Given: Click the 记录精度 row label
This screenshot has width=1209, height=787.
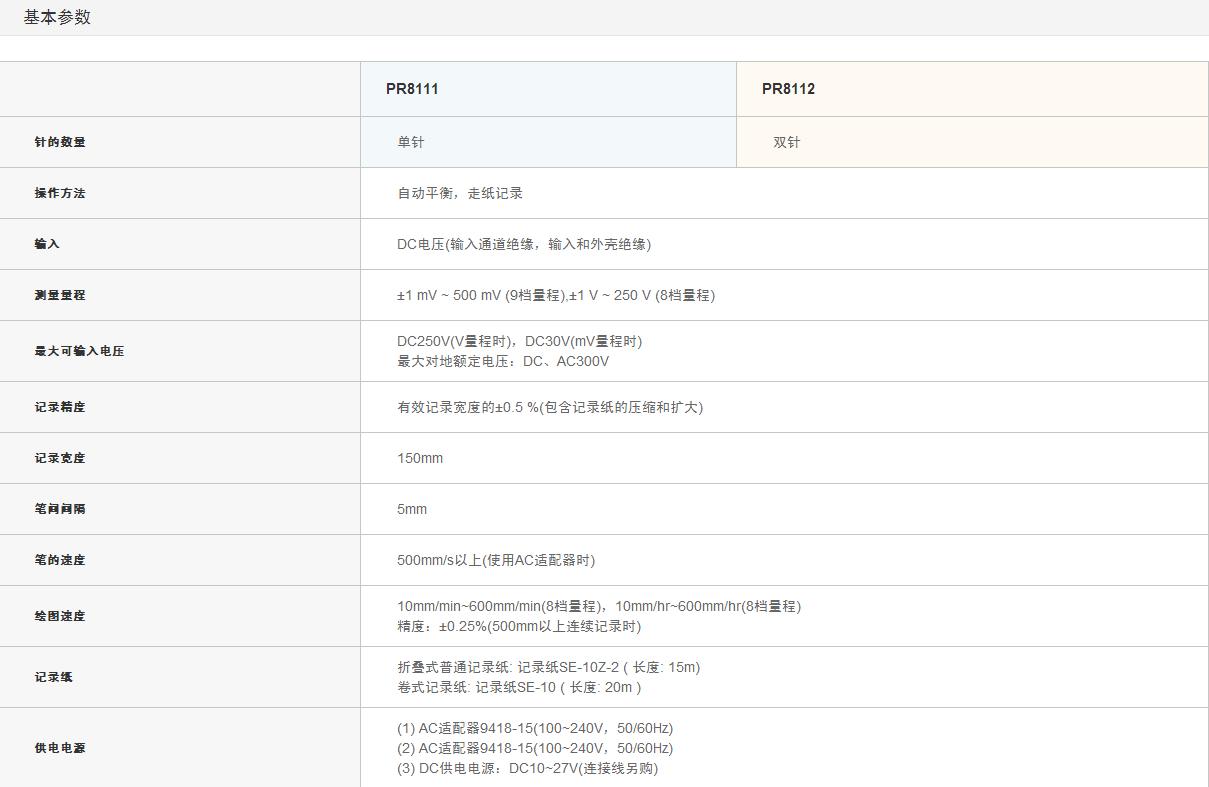Looking at the screenshot, I should [x=60, y=407].
